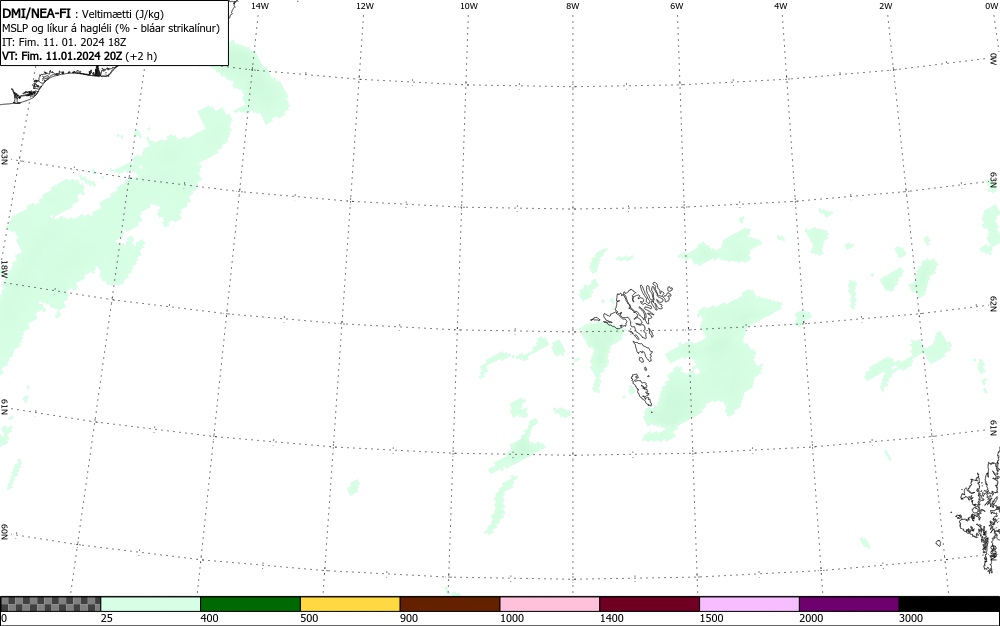This screenshot has height=626, width=1000.
Task: Click the light pink 1000–1400 legend swatch
Action: tap(550, 604)
